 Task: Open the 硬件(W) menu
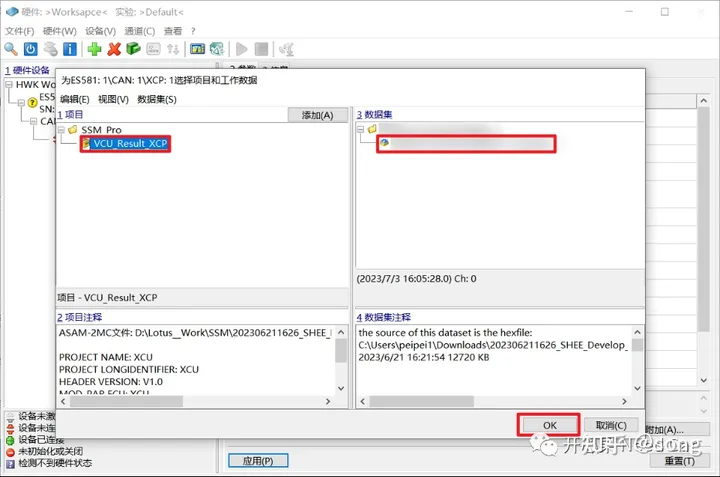click(x=60, y=31)
